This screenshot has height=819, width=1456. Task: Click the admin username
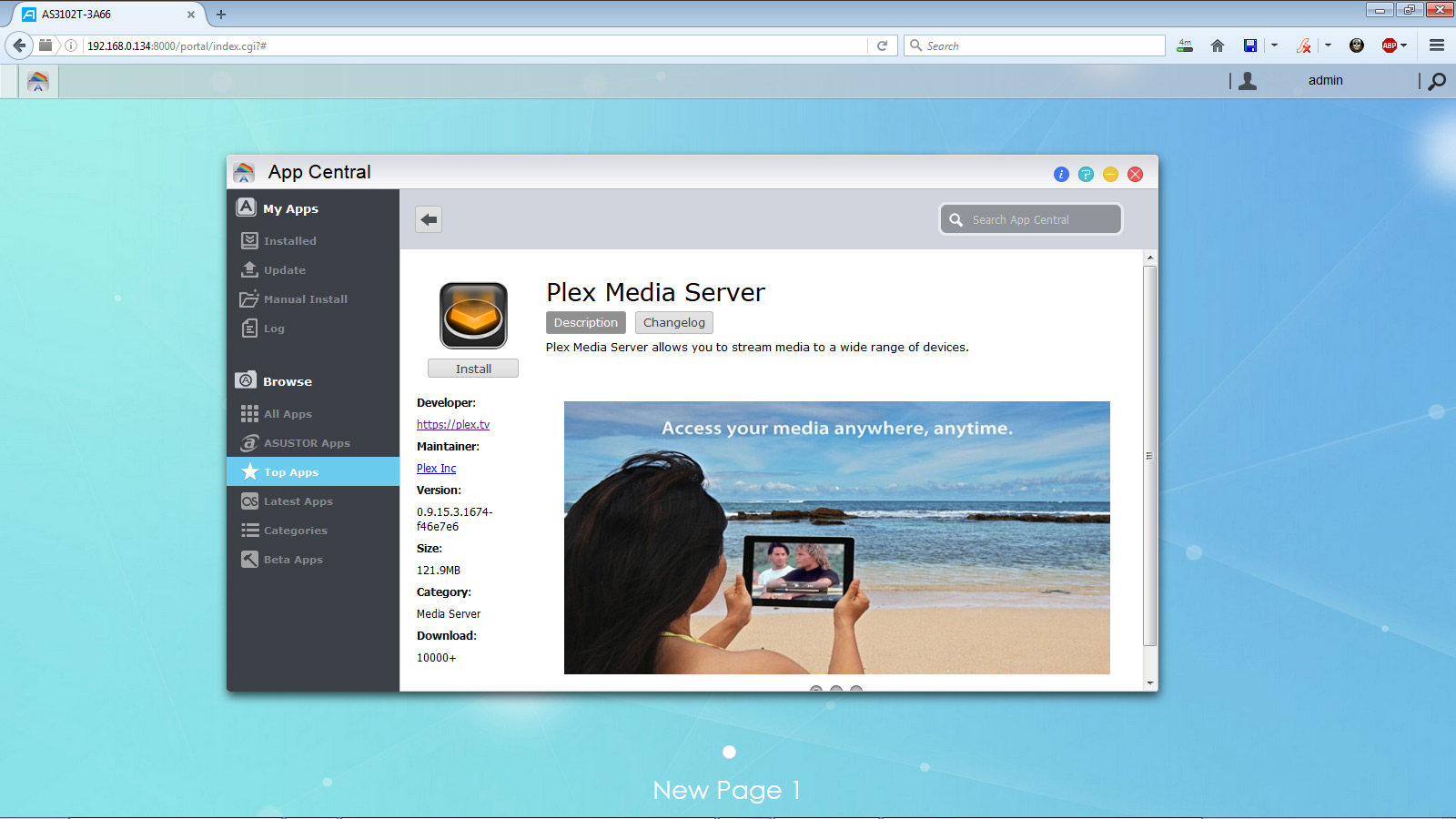tap(1326, 80)
